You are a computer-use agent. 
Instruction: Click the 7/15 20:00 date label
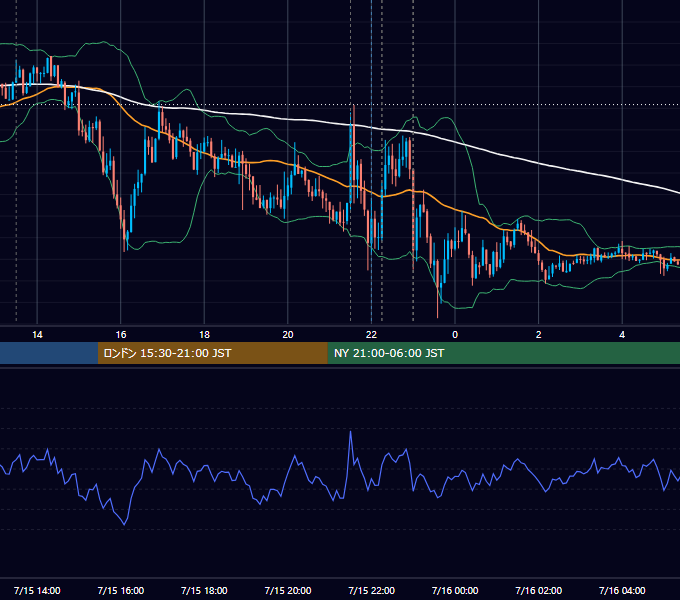coord(288,590)
